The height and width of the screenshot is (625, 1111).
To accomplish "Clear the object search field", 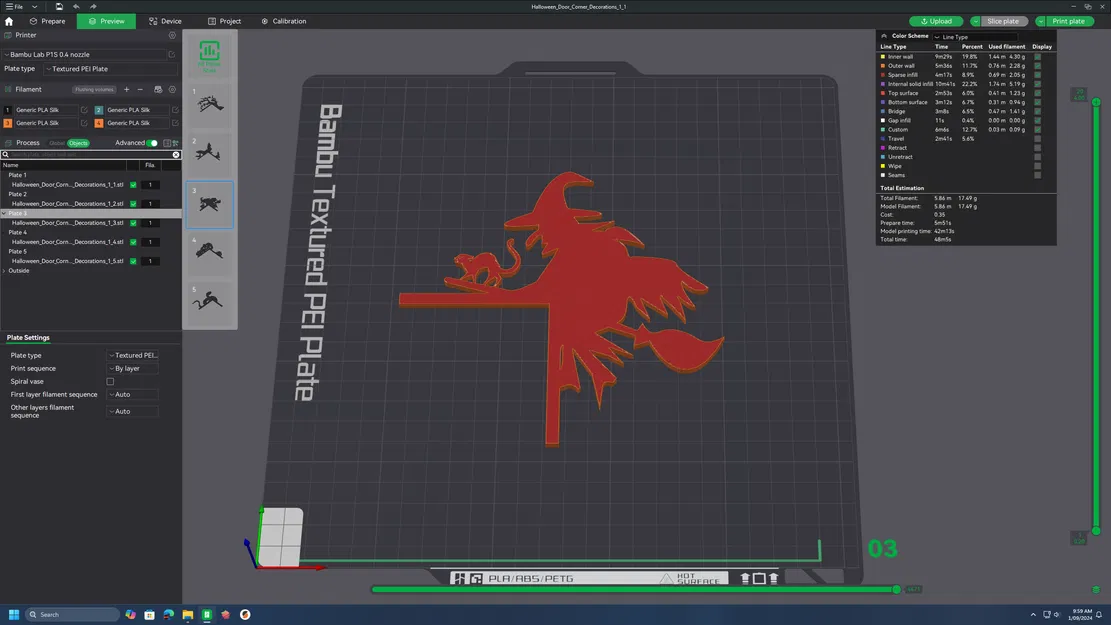I will point(176,154).
